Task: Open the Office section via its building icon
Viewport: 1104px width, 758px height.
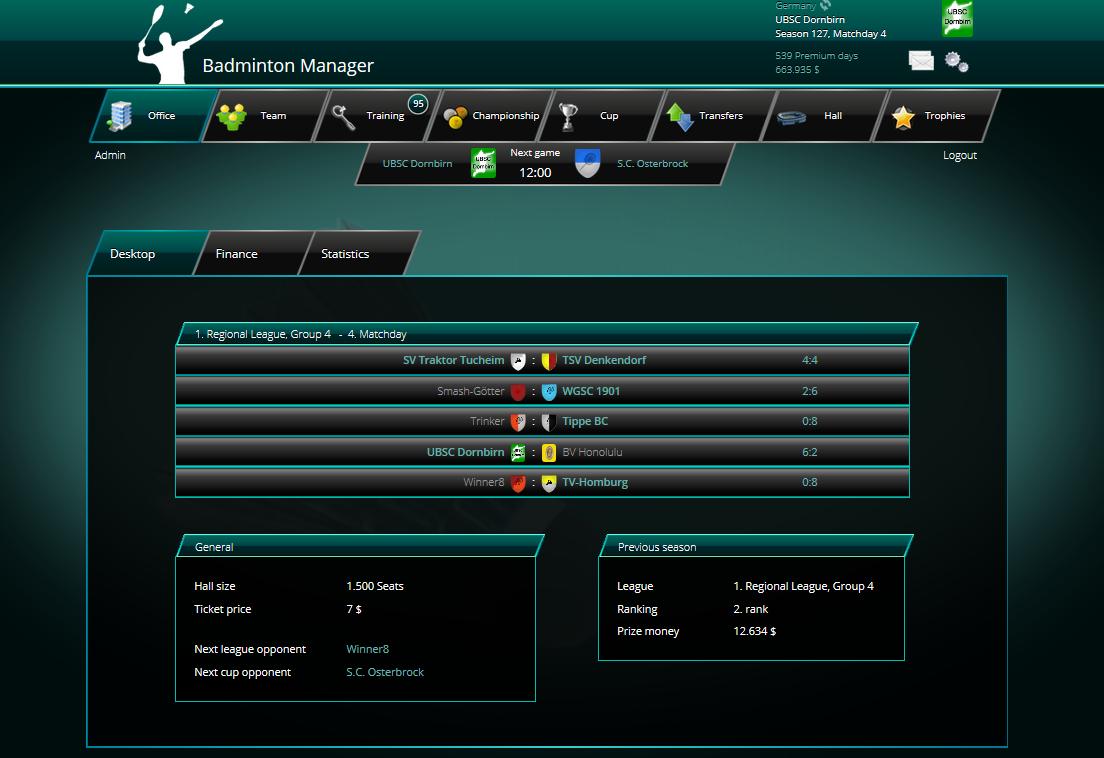Action: tap(121, 113)
